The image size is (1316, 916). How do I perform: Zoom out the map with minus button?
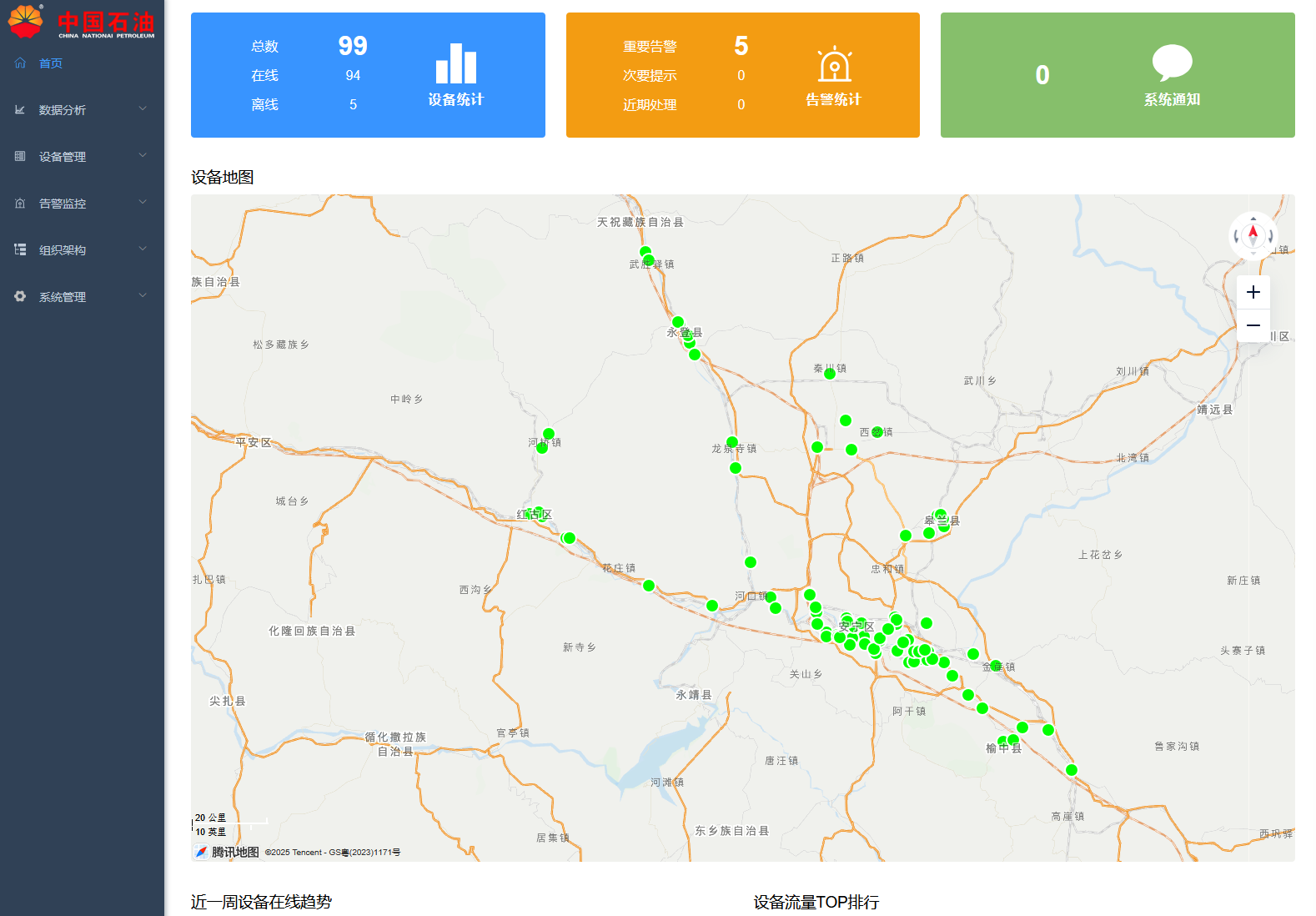coord(1253,325)
